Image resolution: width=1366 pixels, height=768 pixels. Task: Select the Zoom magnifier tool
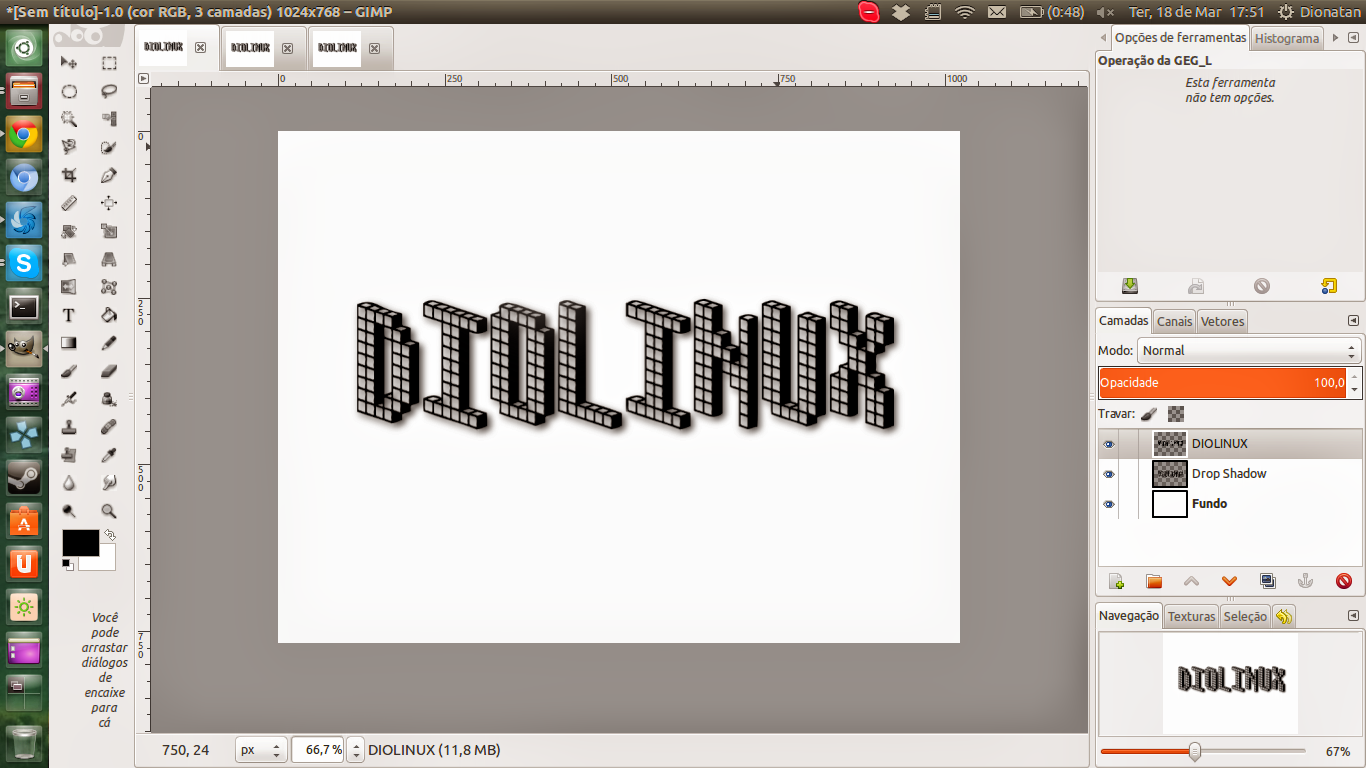(109, 511)
